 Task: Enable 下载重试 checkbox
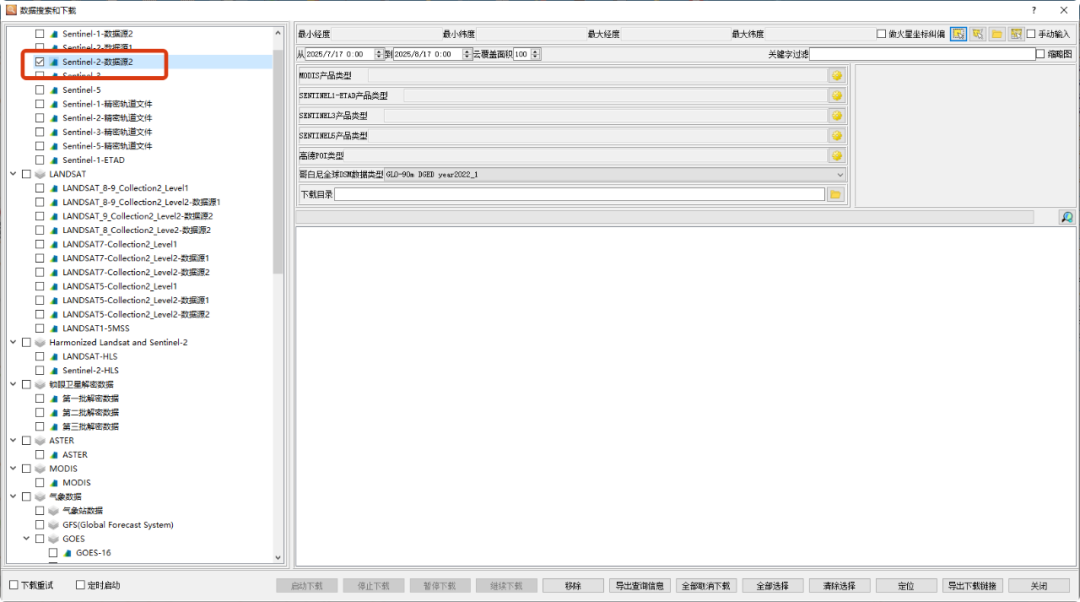(14, 585)
